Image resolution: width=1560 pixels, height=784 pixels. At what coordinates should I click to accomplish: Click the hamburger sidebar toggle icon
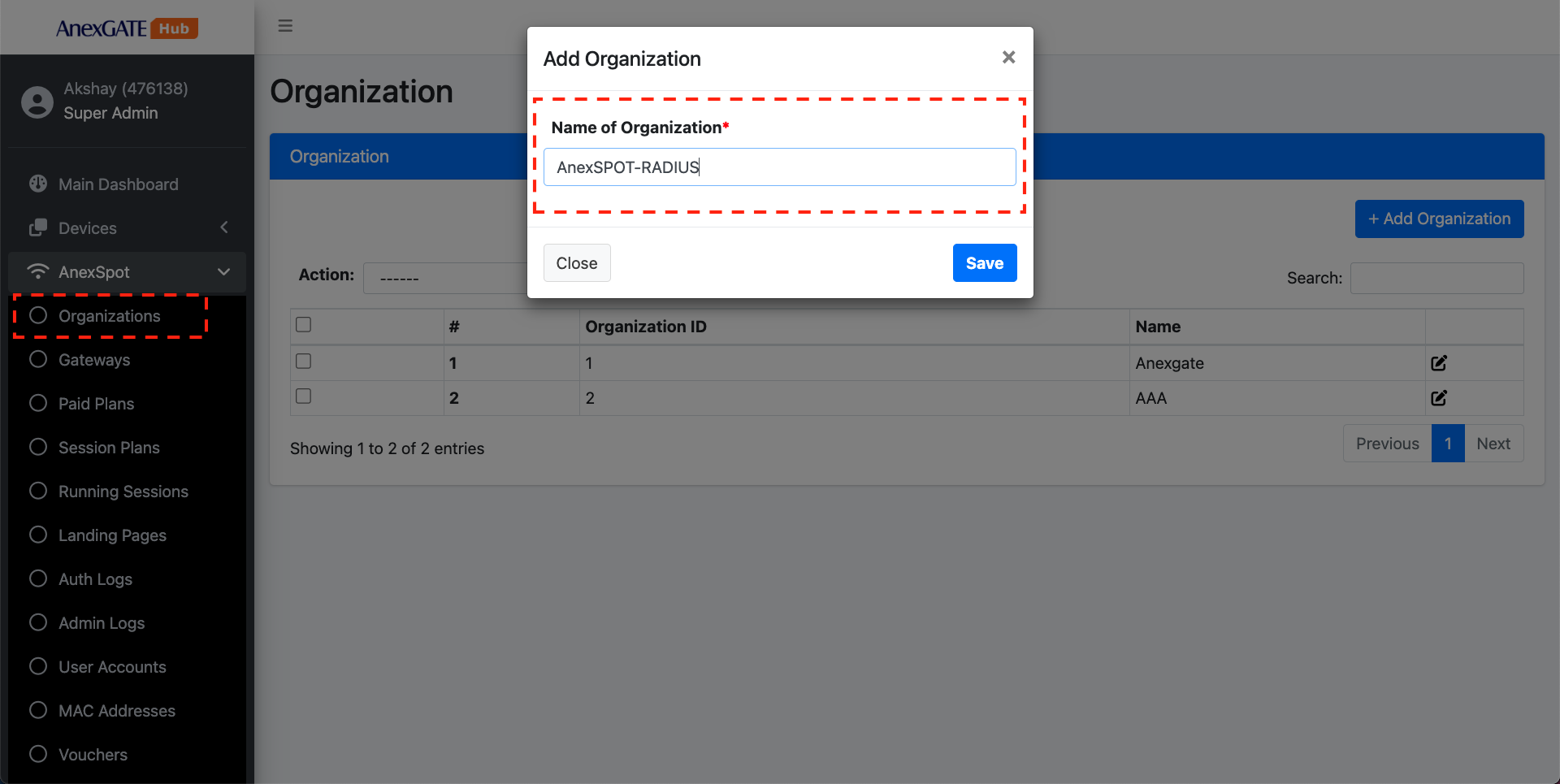tap(285, 26)
